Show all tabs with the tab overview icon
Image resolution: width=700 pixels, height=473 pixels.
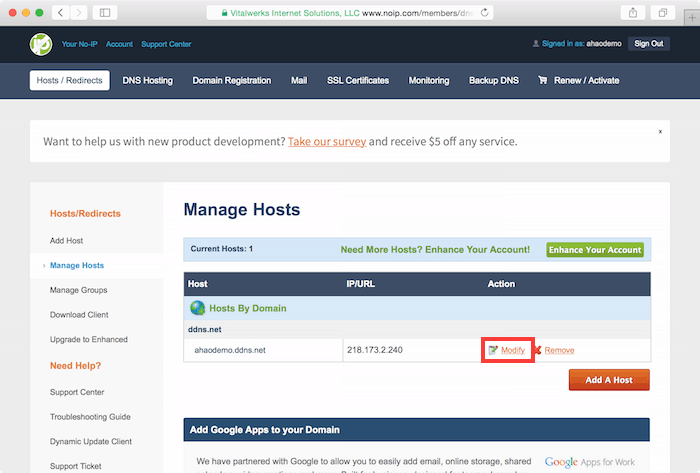(x=663, y=12)
